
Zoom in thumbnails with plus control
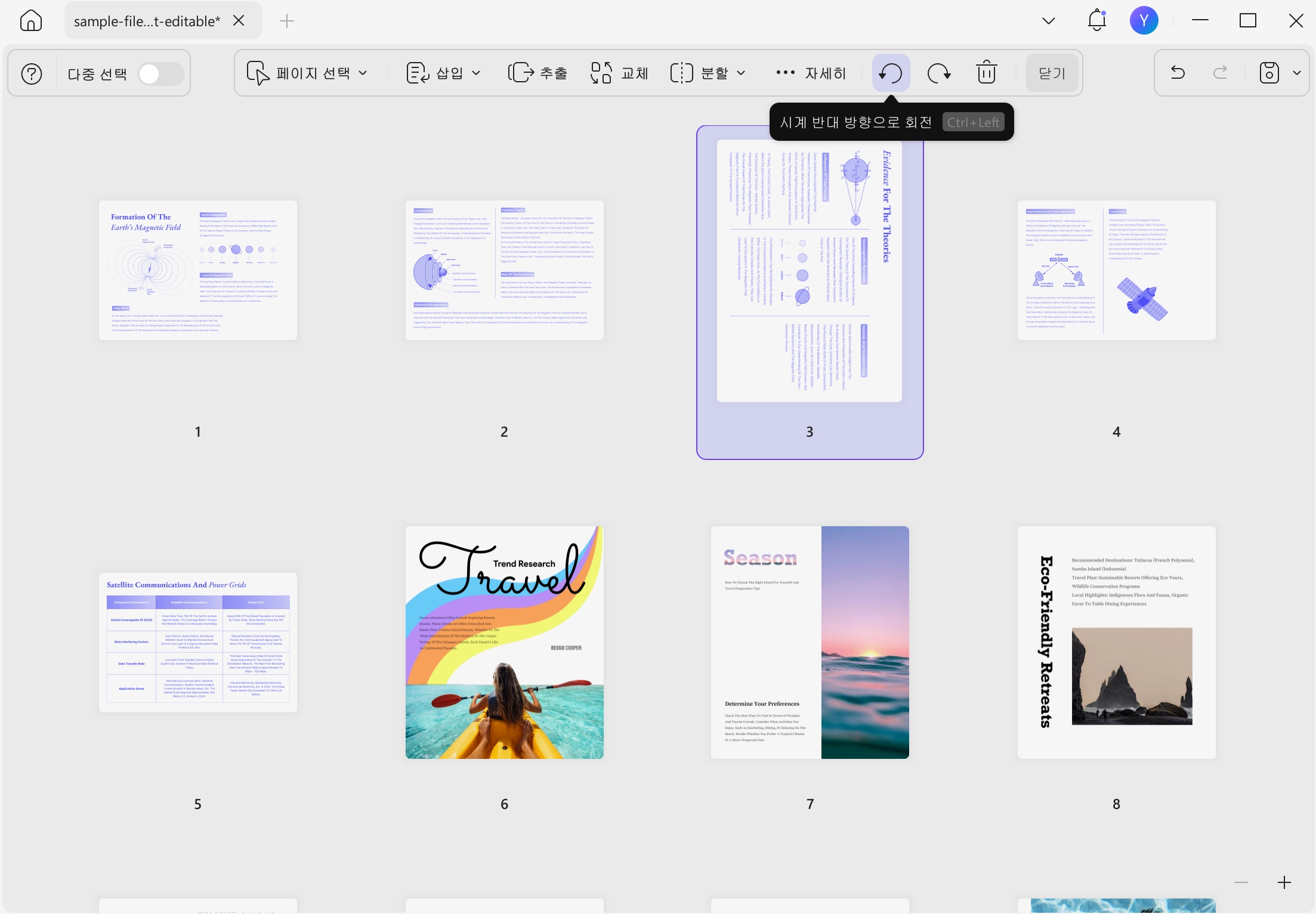tap(1284, 882)
